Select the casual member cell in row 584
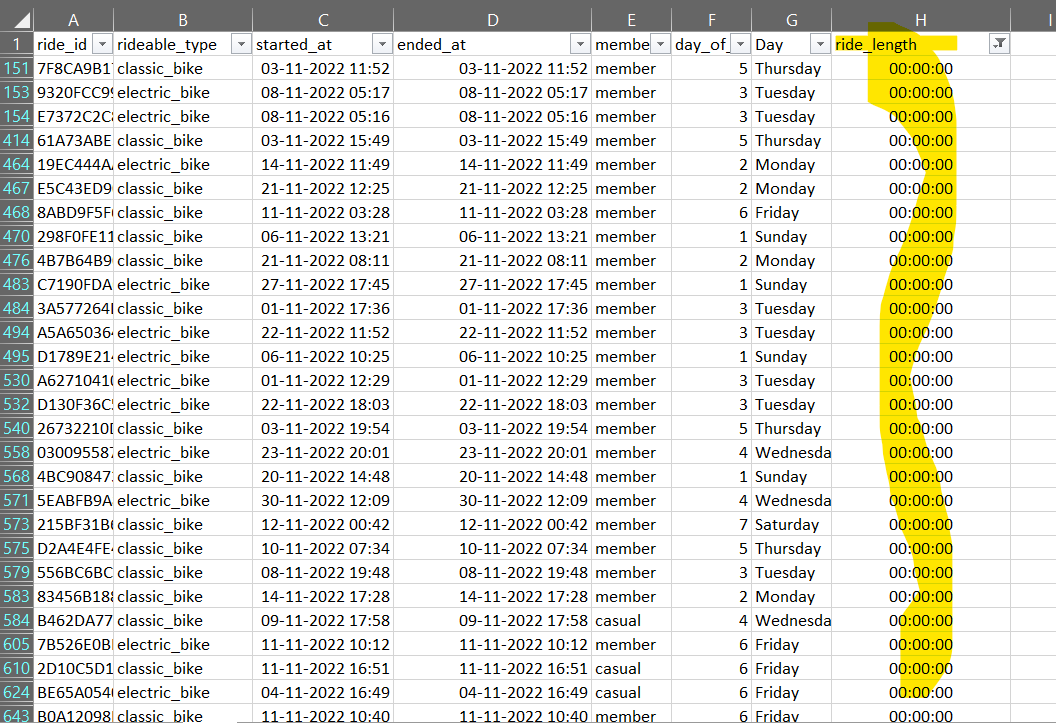 (625, 620)
